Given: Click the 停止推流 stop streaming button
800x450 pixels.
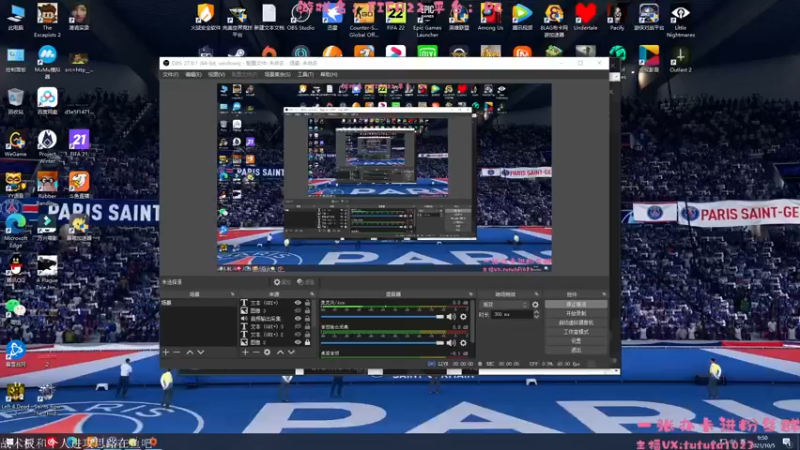Looking at the screenshot, I should click(x=576, y=305).
